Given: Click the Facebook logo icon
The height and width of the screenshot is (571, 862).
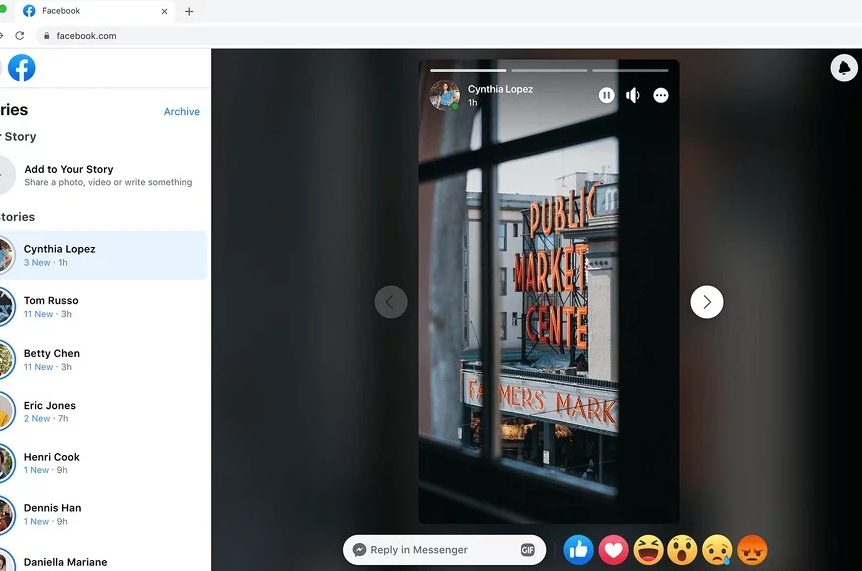Looking at the screenshot, I should pos(21,68).
